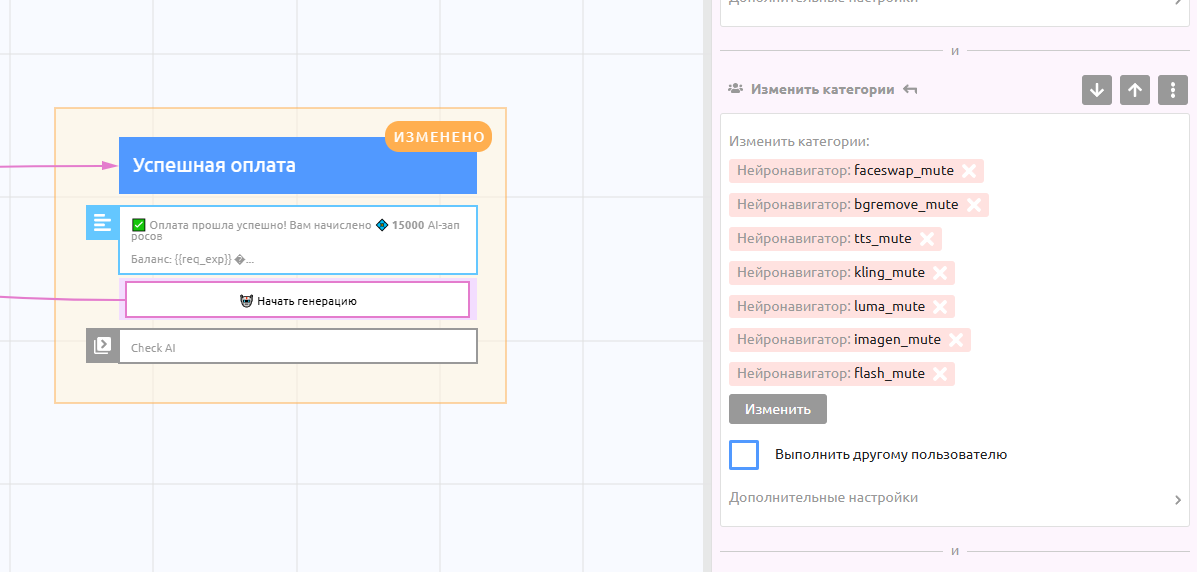Open three-dot options menu for block
This screenshot has height=572, width=1197.
(x=1172, y=90)
